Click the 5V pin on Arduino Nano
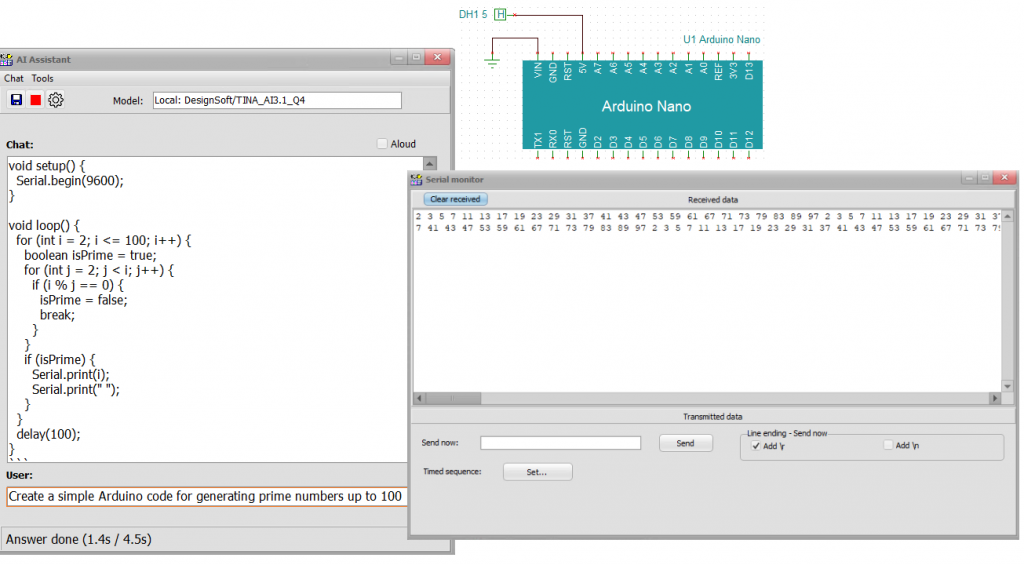This screenshot has width=1024, height=565. tap(583, 68)
